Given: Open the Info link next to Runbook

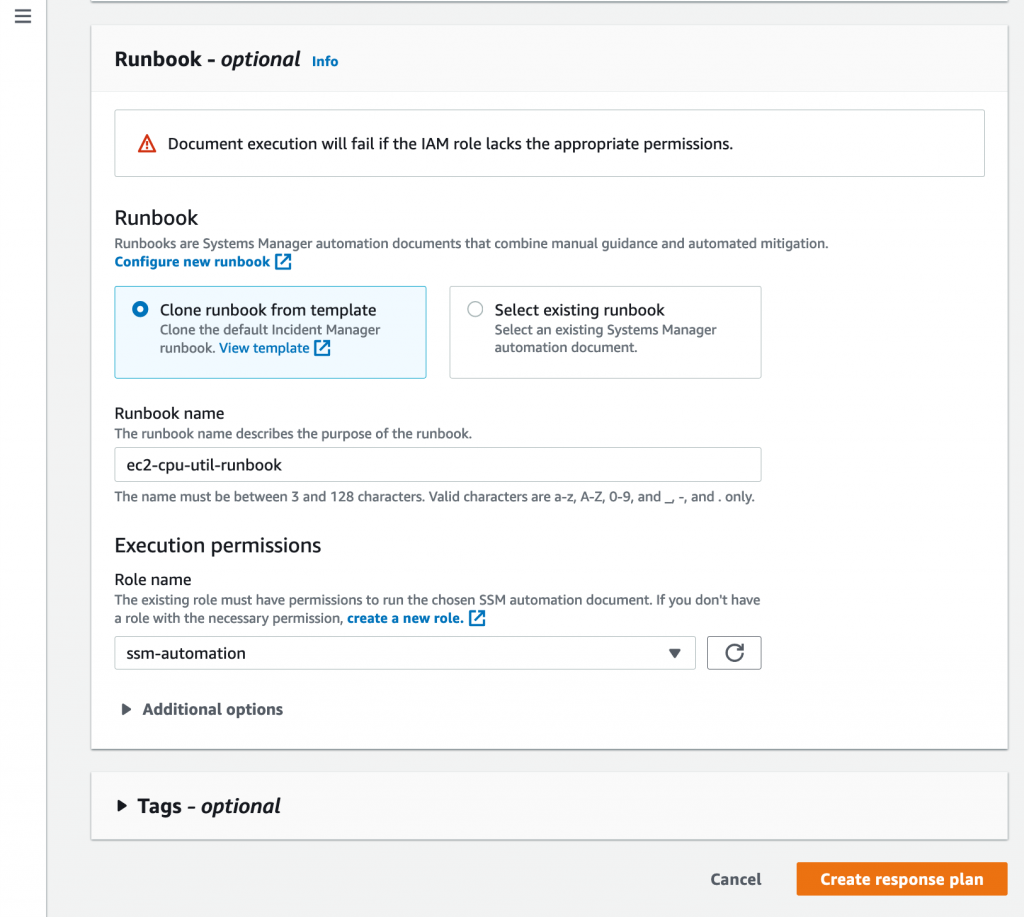Looking at the screenshot, I should [325, 61].
